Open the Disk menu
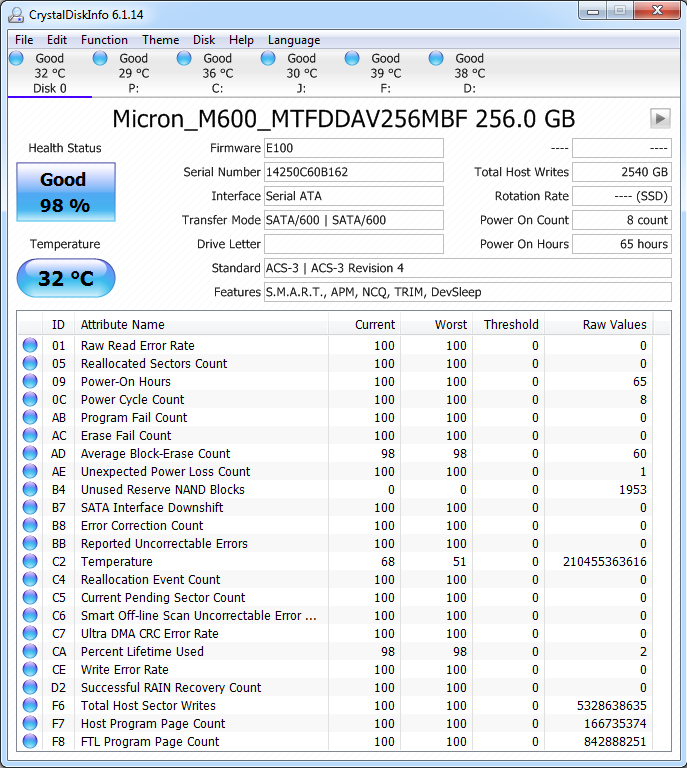This screenshot has width=687, height=768. pos(204,40)
